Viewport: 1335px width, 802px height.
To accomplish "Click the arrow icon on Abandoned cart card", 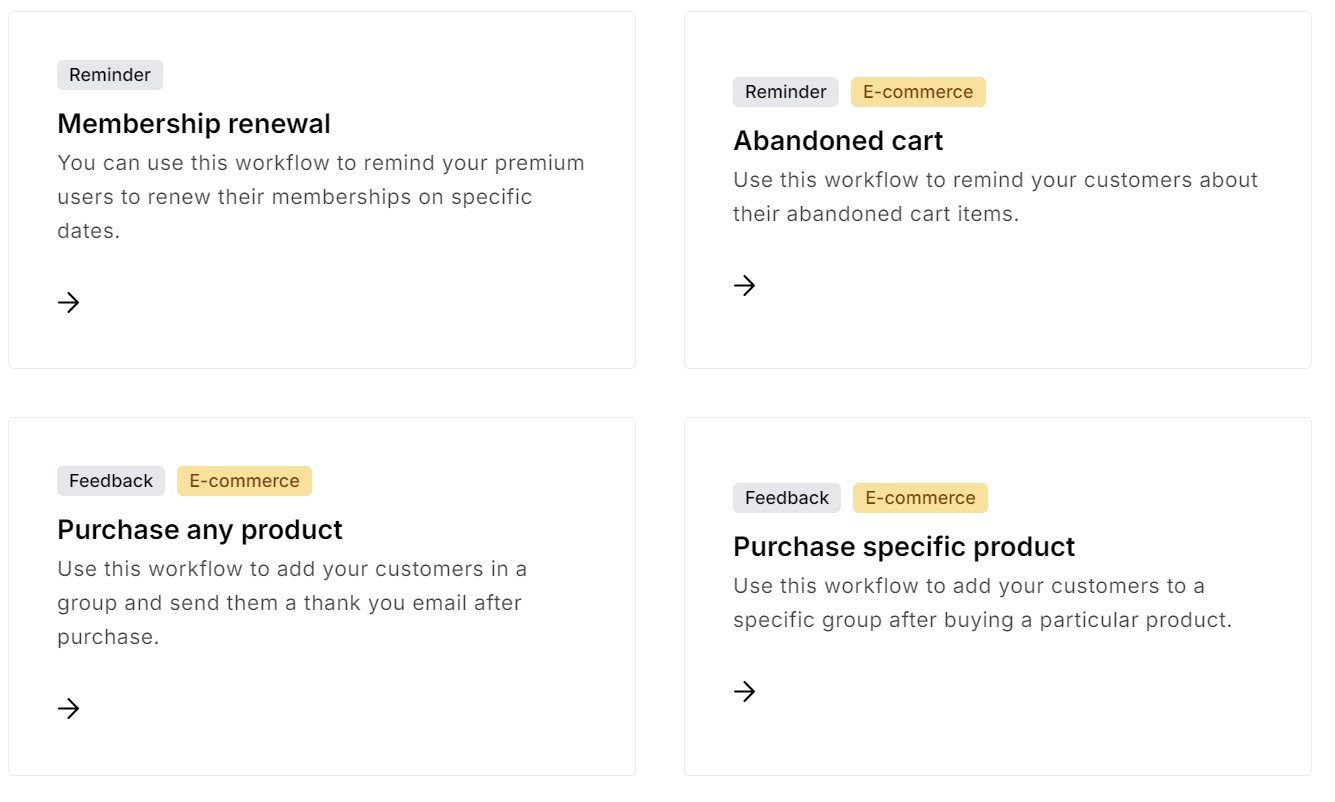I will 744,286.
